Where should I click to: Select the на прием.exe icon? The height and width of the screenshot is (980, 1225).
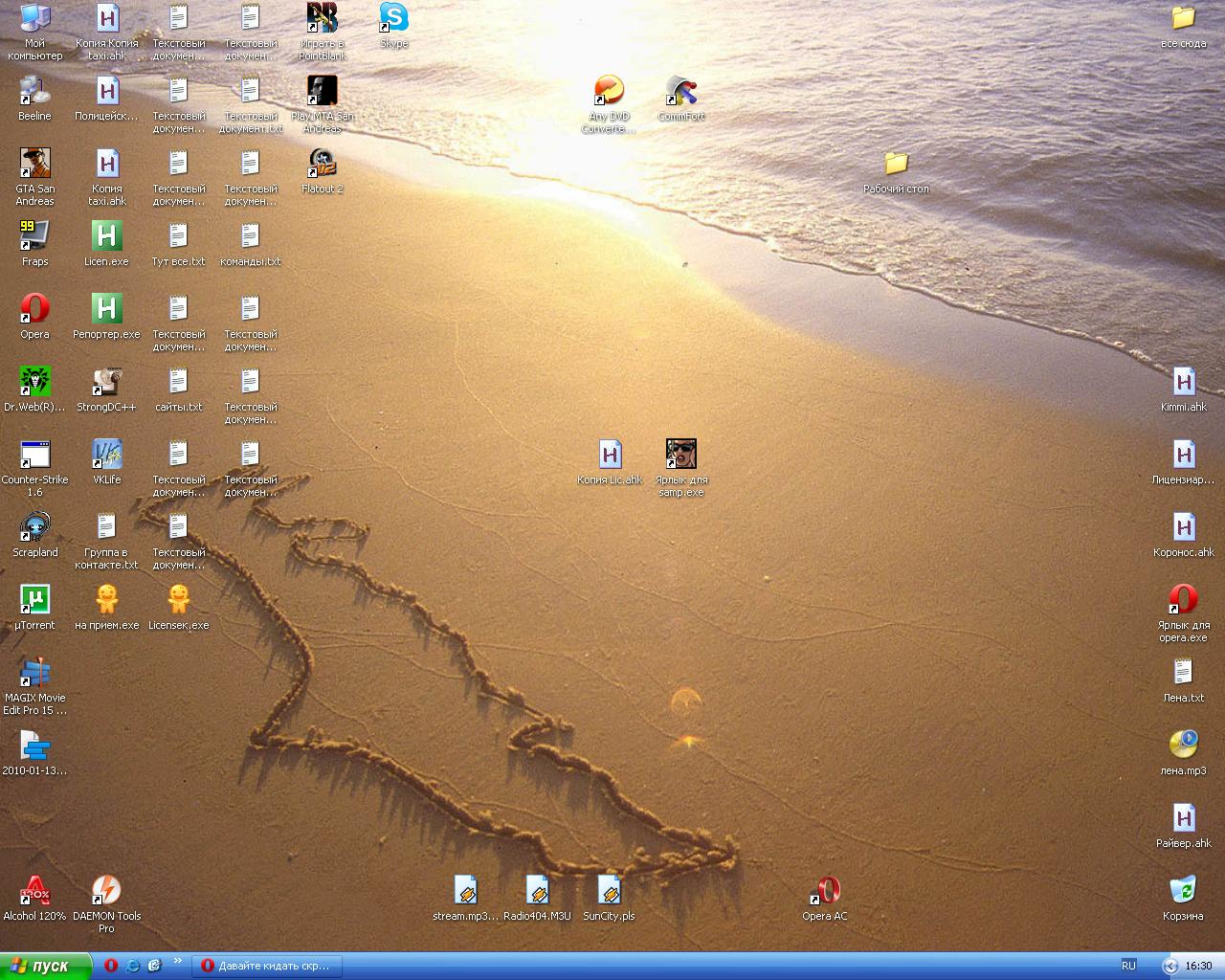[x=107, y=608]
